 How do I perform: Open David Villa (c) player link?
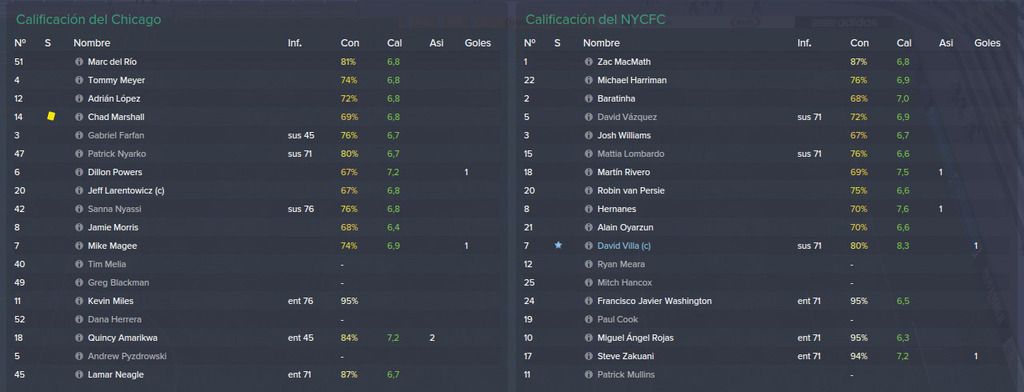click(624, 246)
